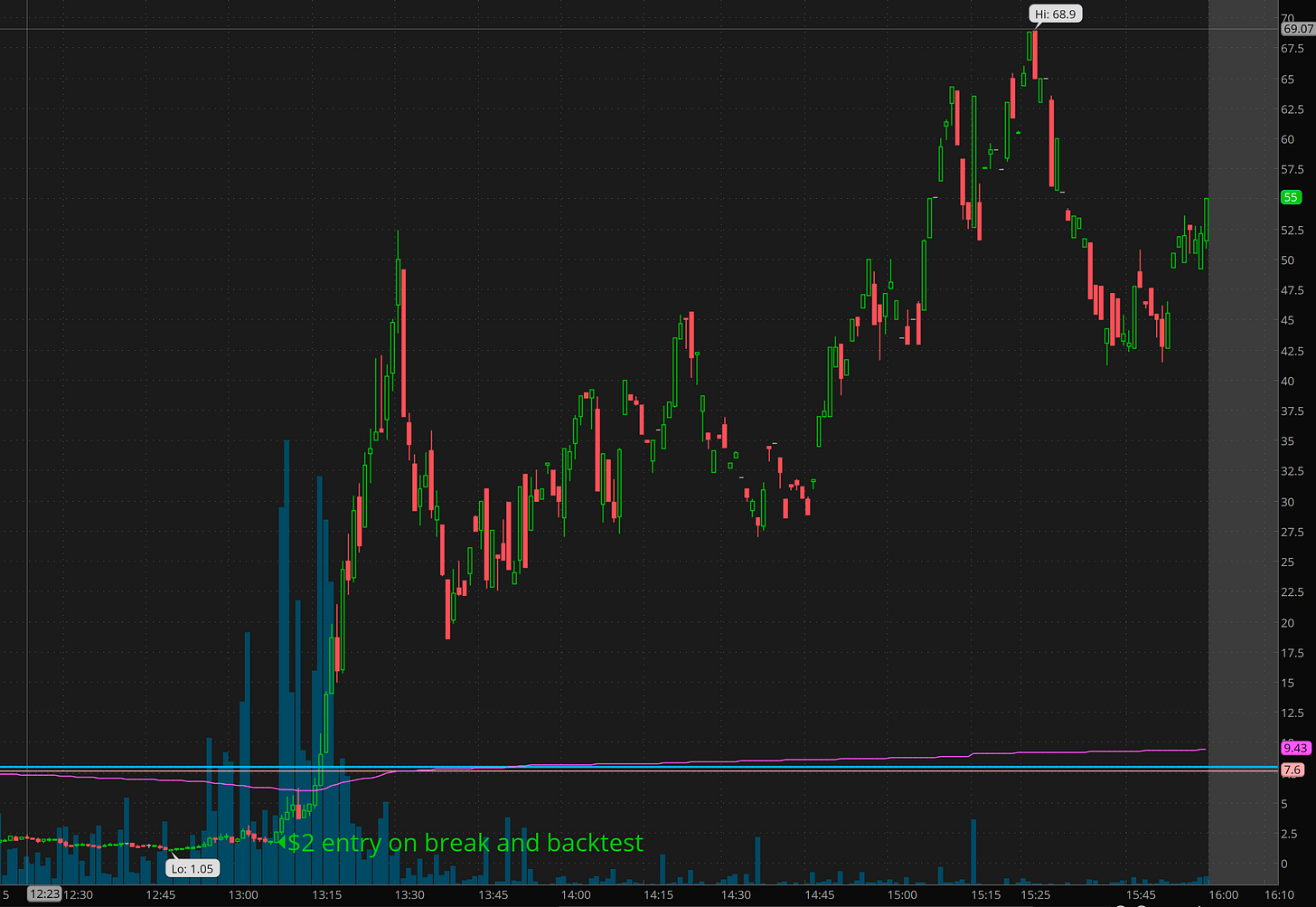Click the "Hi: 68.9" high price bubble
This screenshot has height=907, width=1316.
pyautogui.click(x=1055, y=14)
